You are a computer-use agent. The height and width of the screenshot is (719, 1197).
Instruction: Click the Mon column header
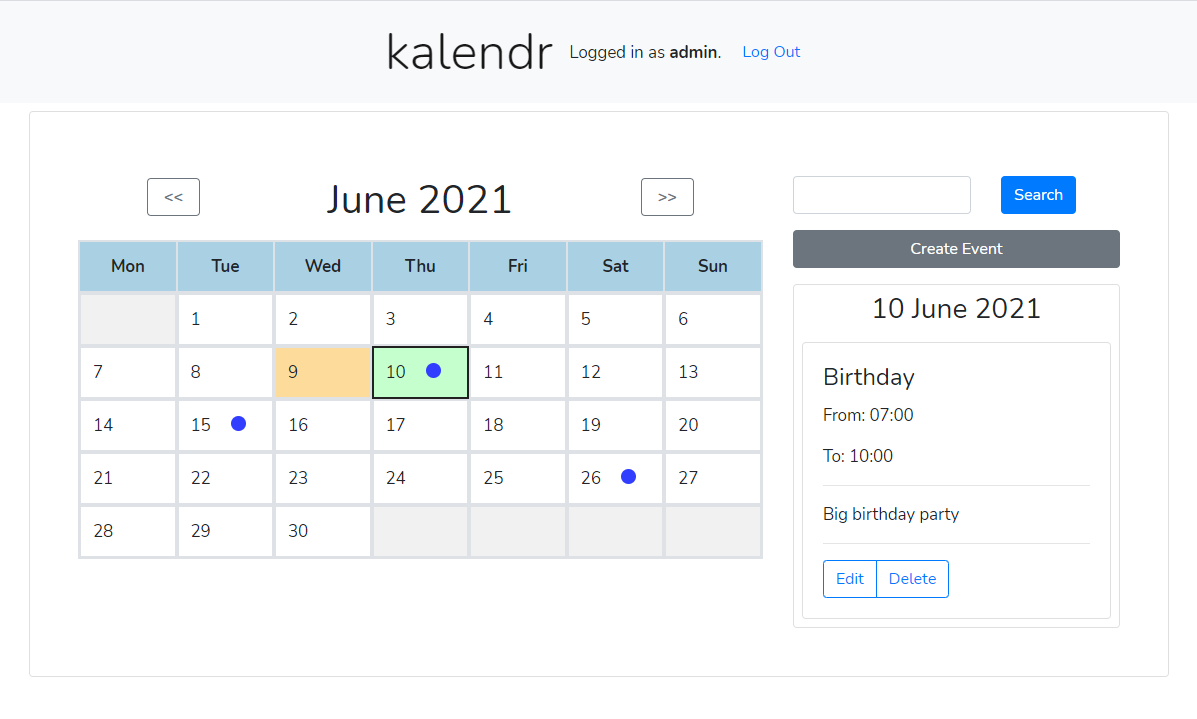pos(127,266)
